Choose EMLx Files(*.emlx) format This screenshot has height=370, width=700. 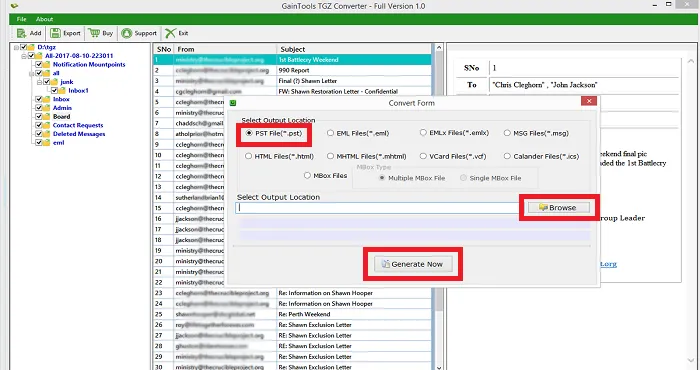[423, 133]
